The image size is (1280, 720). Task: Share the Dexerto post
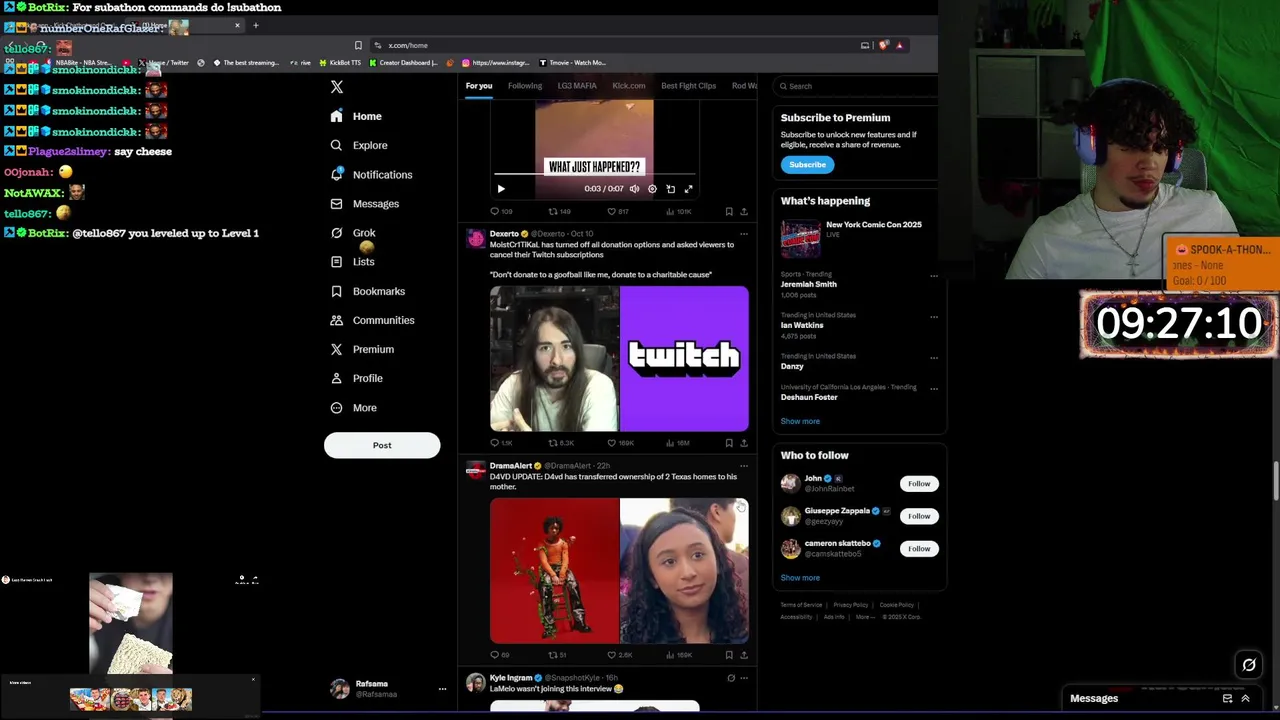tap(743, 442)
